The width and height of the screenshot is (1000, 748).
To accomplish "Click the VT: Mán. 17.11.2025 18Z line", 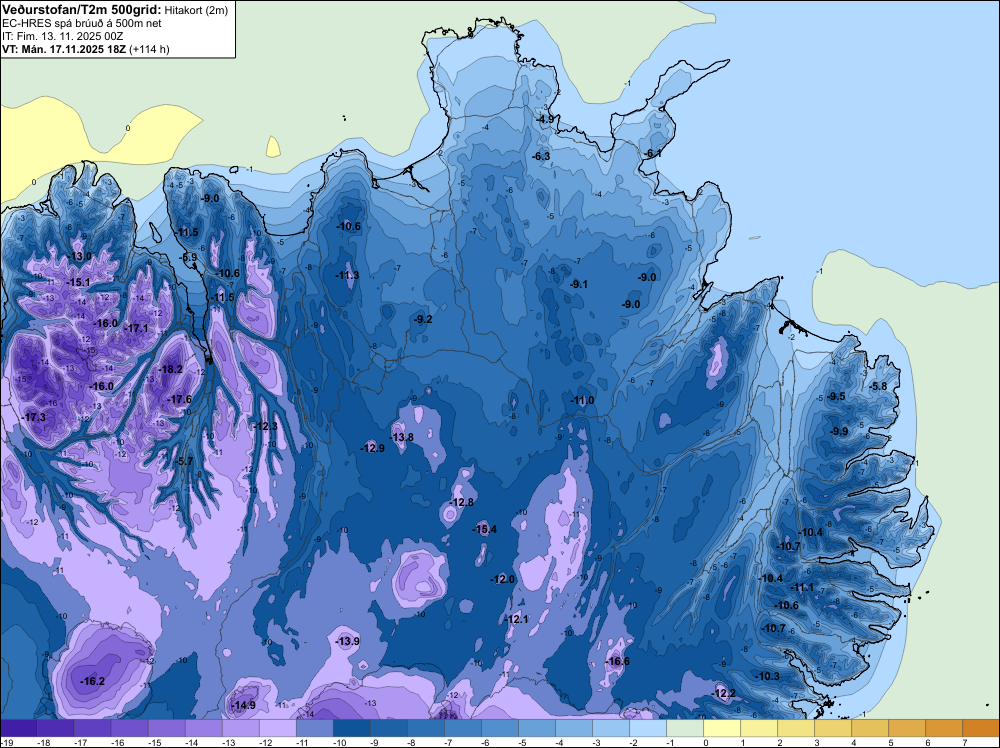I will click(64, 49).
